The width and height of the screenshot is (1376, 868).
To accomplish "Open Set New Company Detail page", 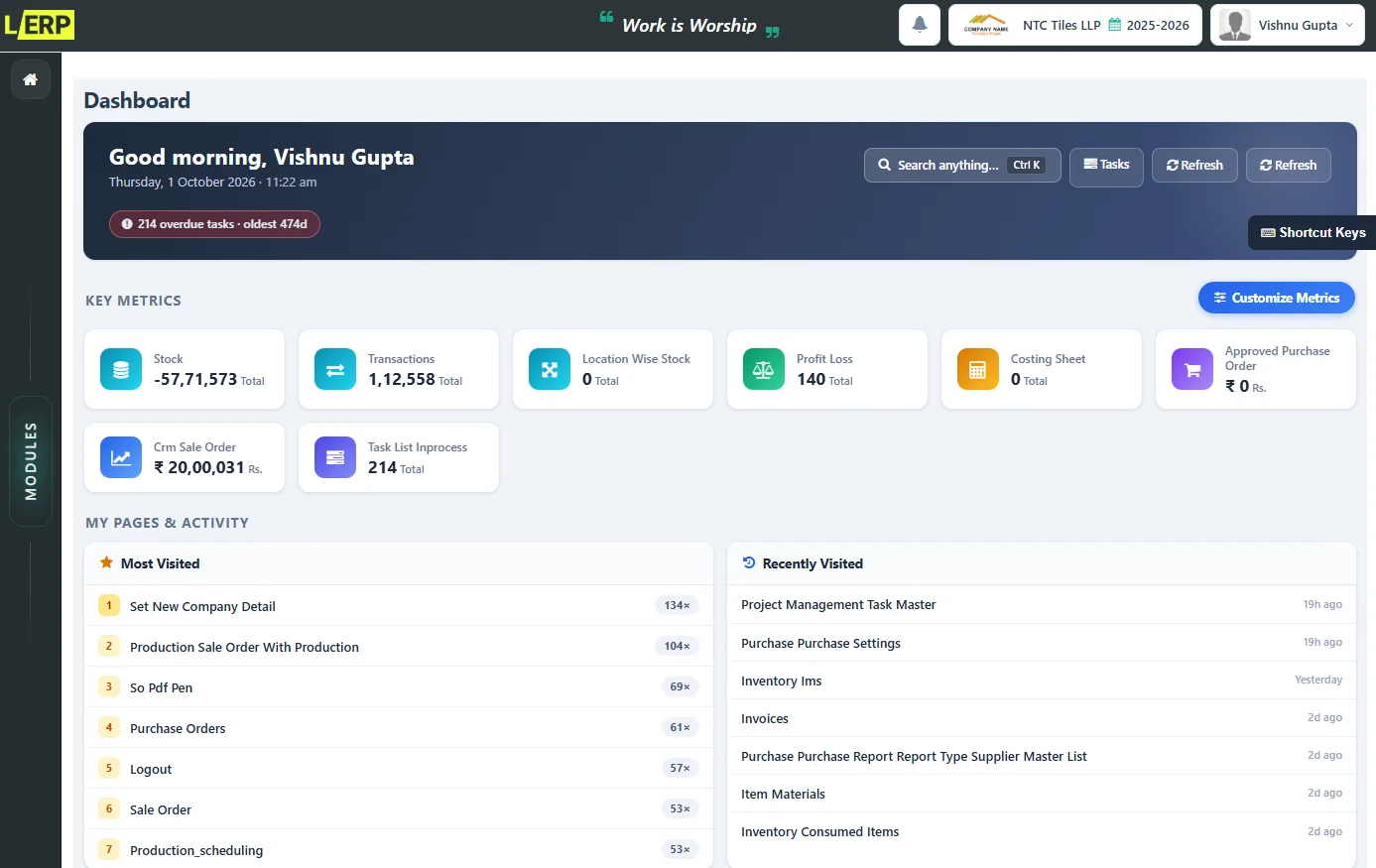I will click(399, 606).
